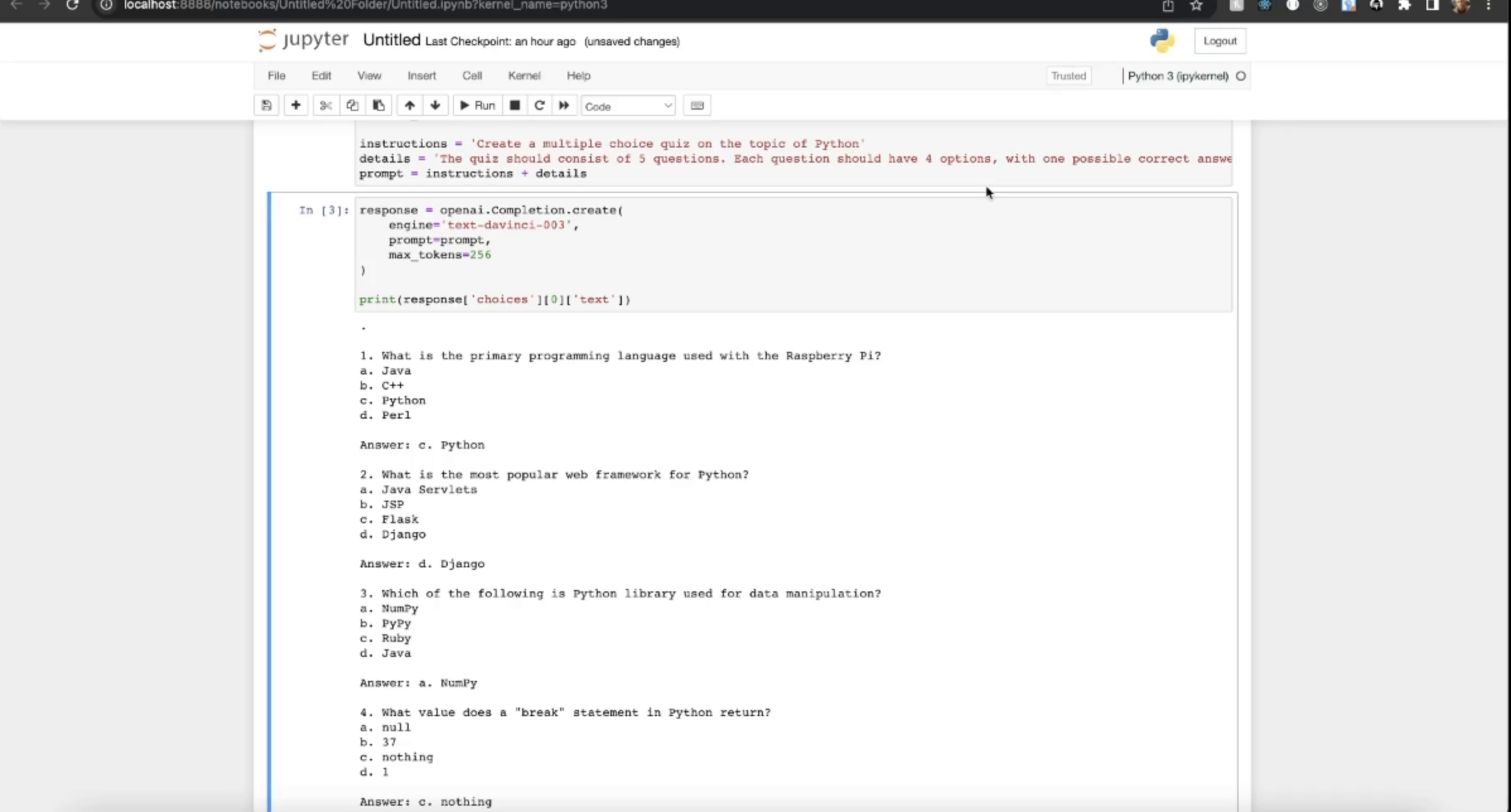
Task: Toggle the Trusted notebook indicator
Action: pyautogui.click(x=1068, y=76)
